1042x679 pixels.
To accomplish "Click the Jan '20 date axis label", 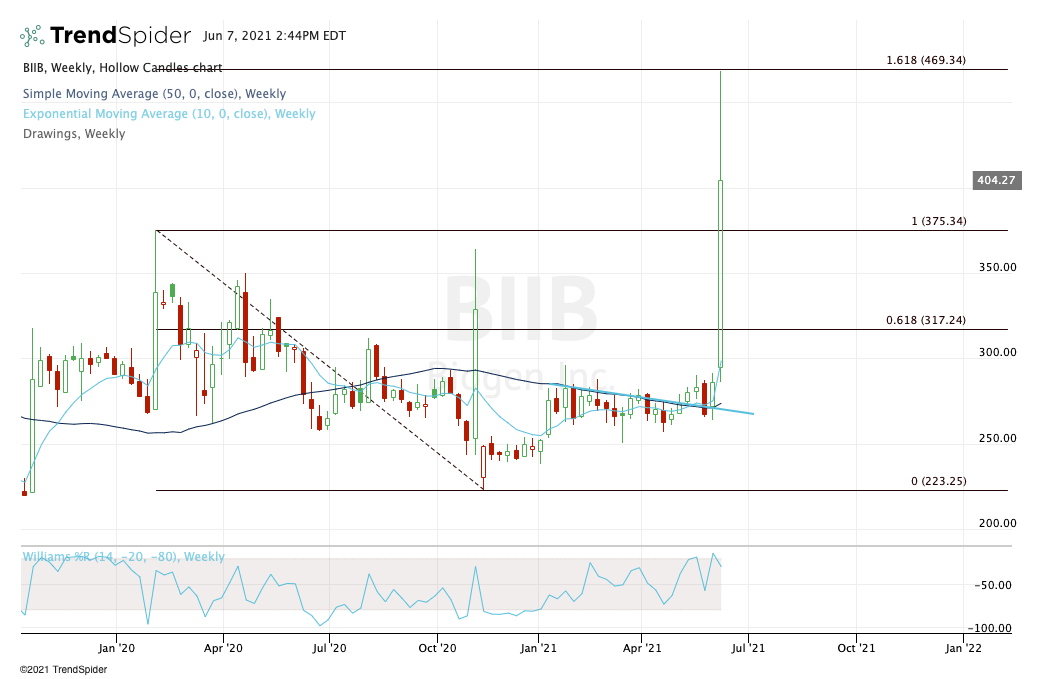I will (x=116, y=648).
